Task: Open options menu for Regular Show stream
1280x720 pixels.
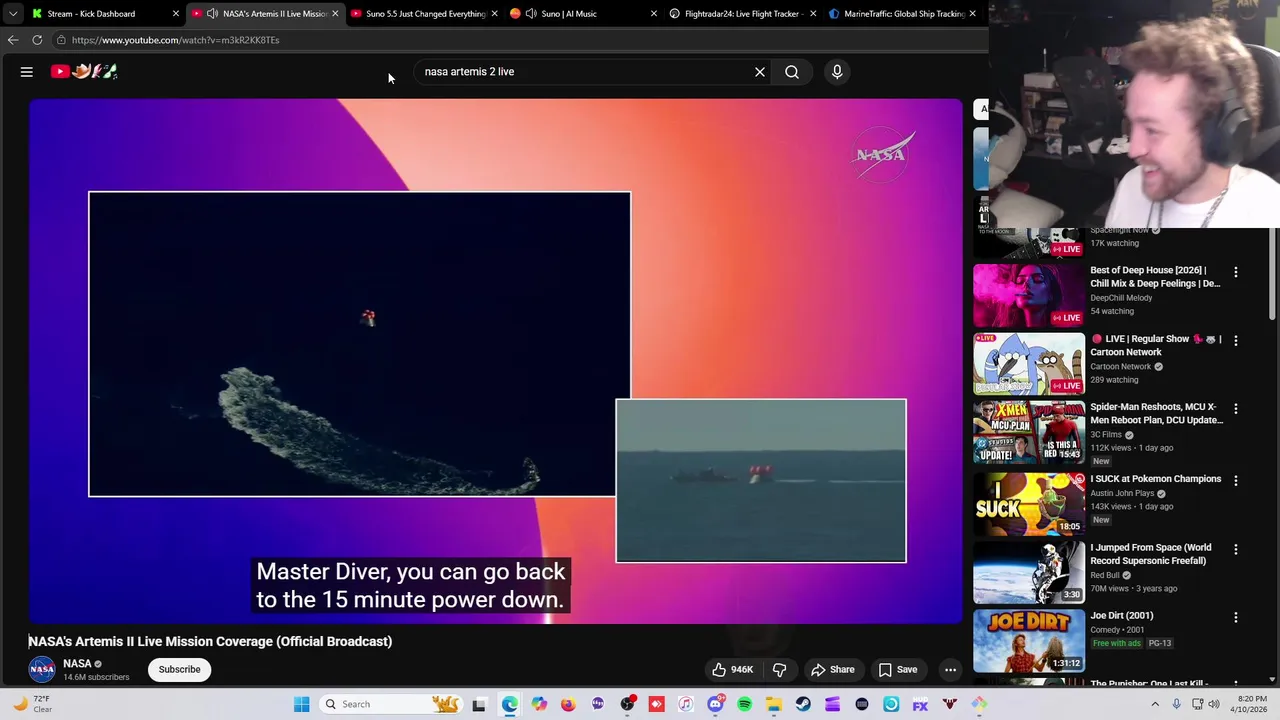Action: 1236,341
